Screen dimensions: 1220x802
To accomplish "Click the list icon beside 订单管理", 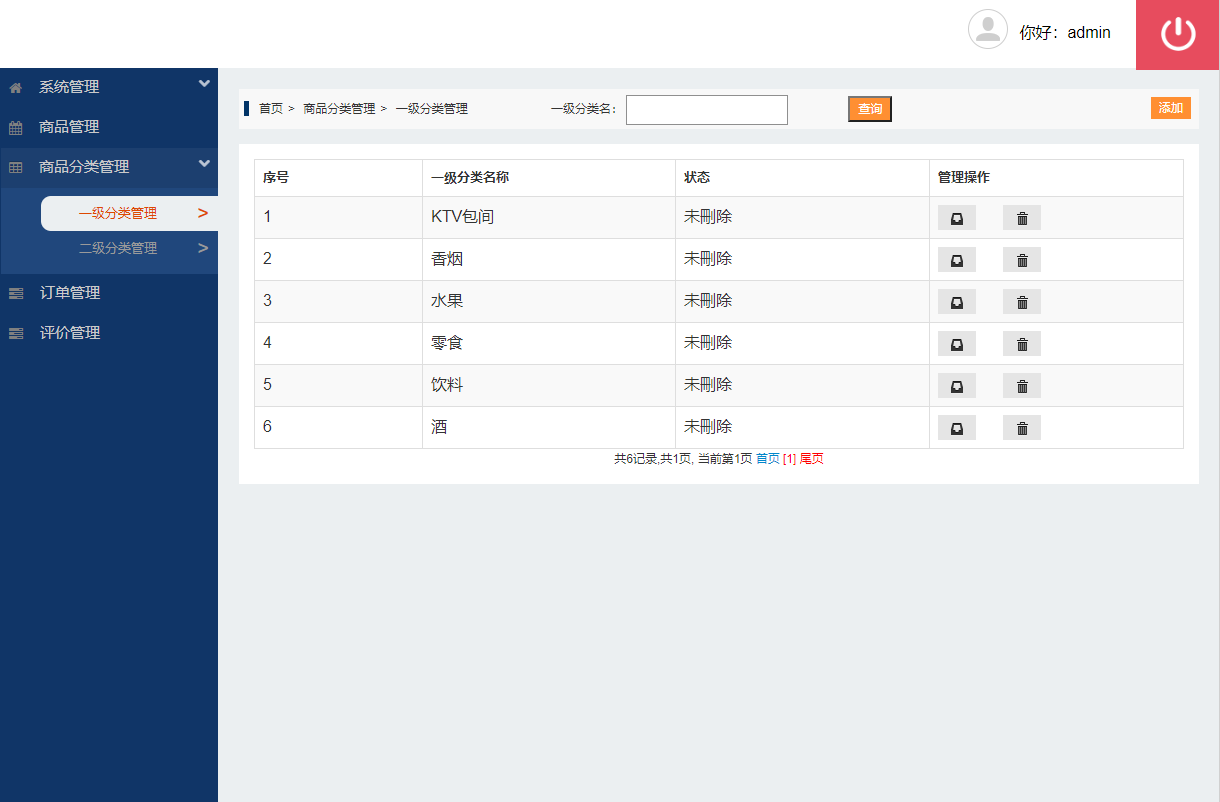I will pyautogui.click(x=14, y=292).
